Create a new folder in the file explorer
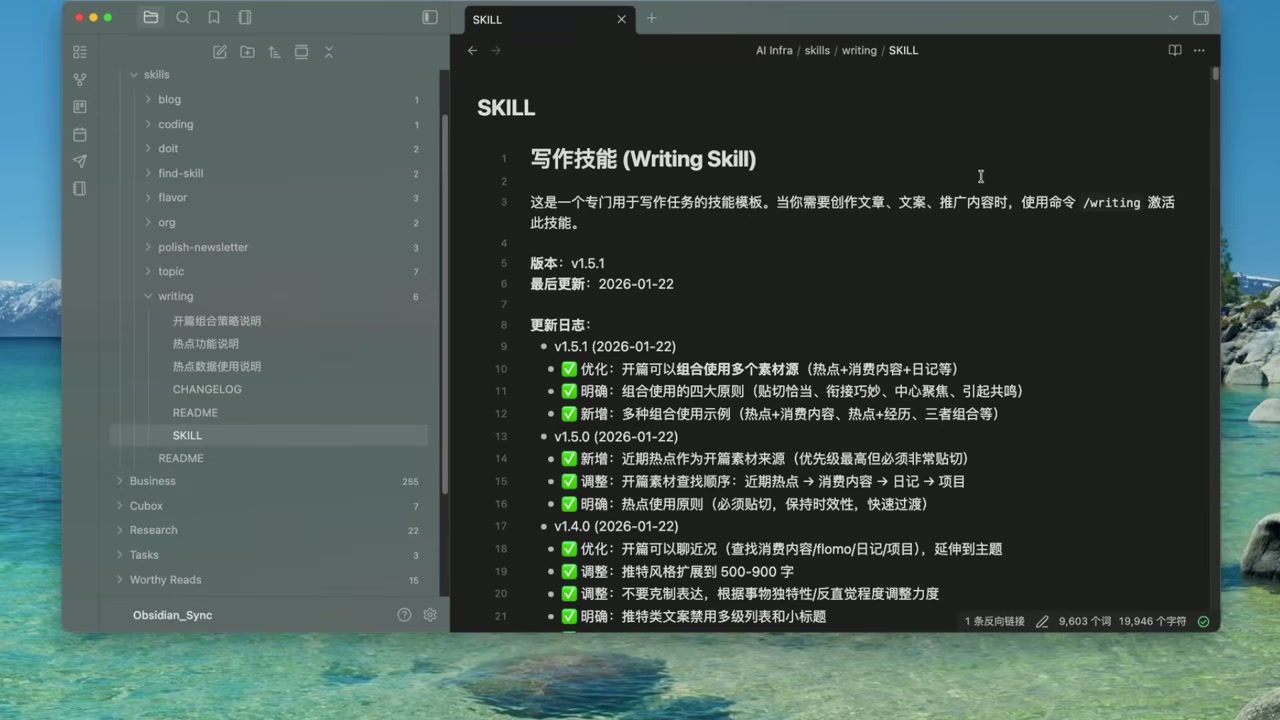The height and width of the screenshot is (720, 1280). coord(247,52)
